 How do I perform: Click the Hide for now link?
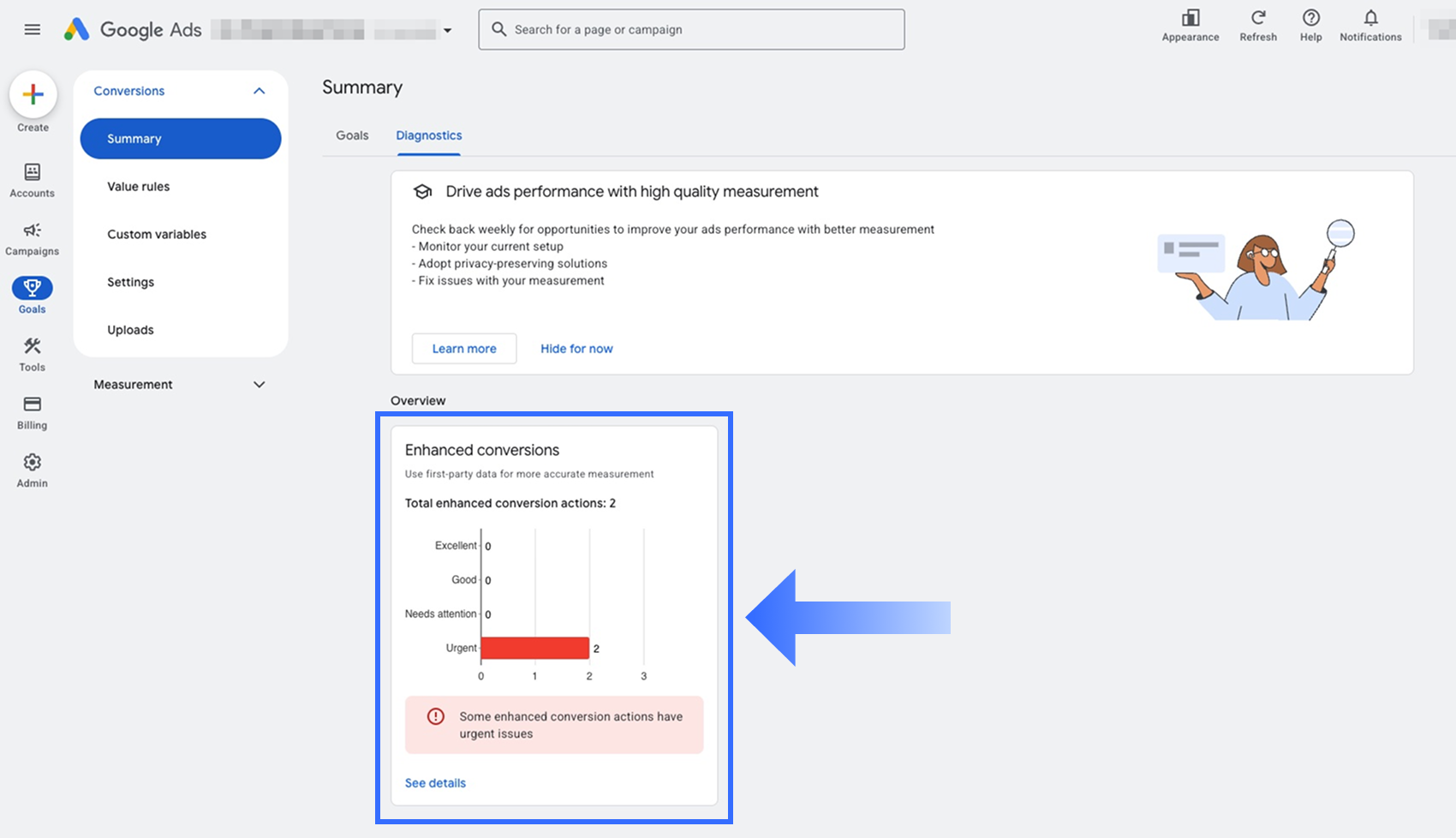point(576,349)
